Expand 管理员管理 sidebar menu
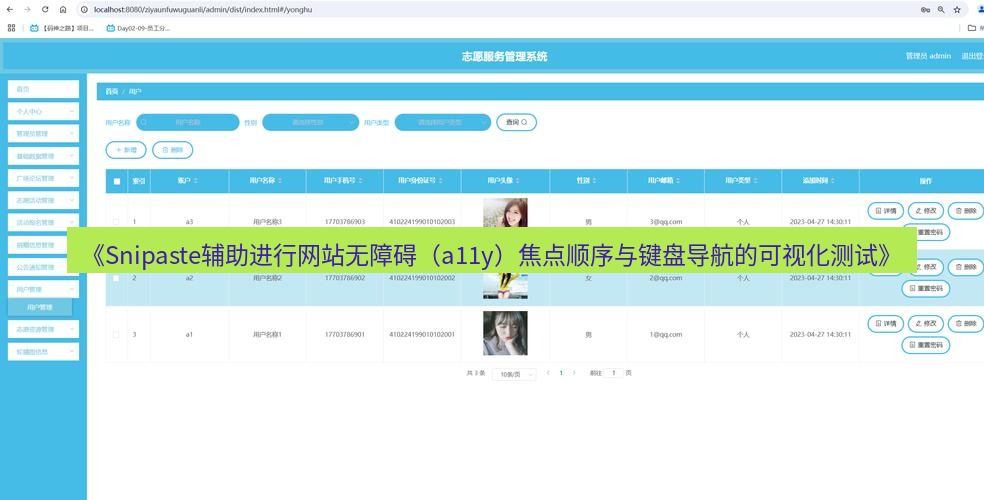 (x=43, y=134)
